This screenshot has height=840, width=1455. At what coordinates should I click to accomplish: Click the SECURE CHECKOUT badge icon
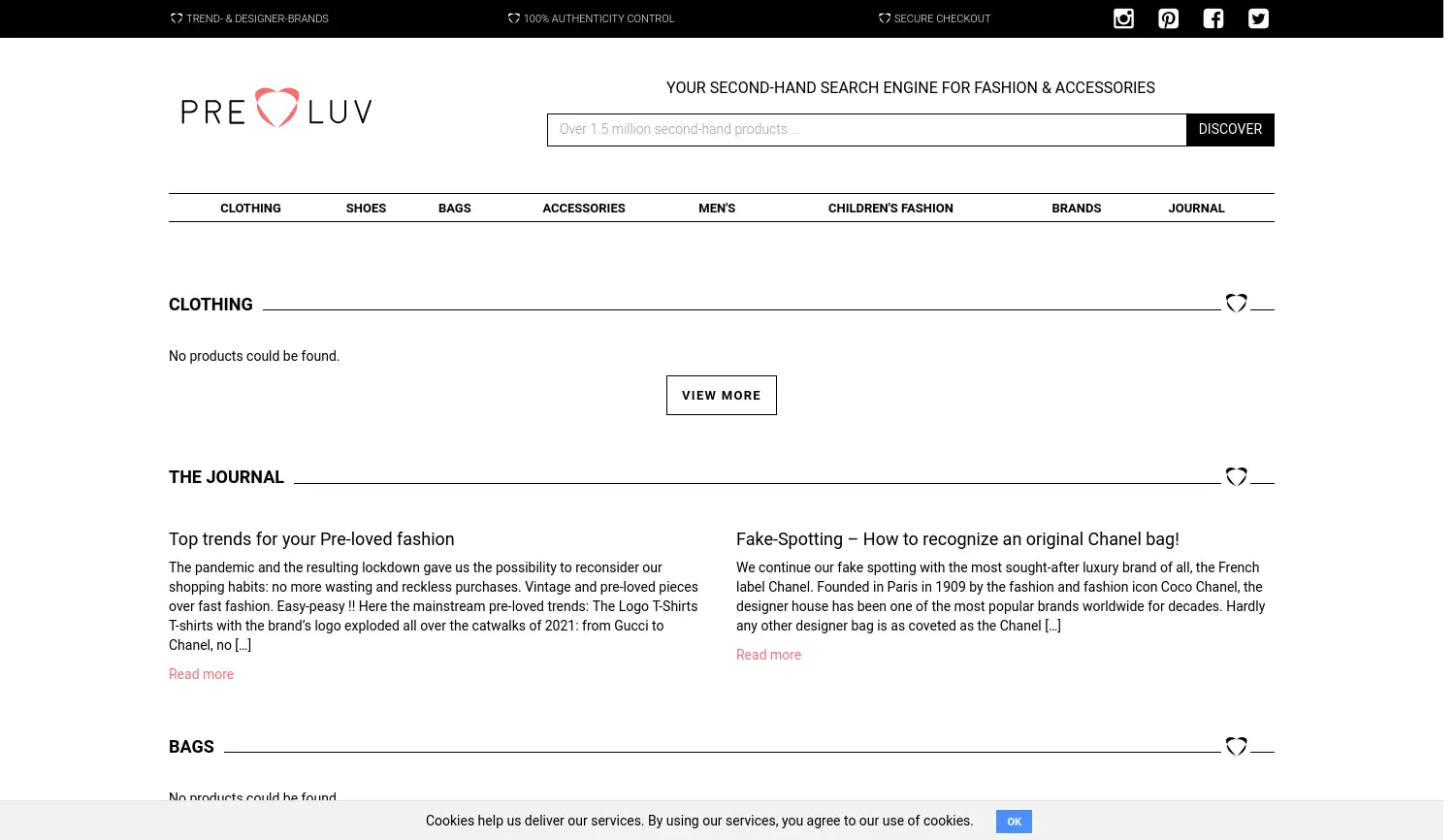885,18
